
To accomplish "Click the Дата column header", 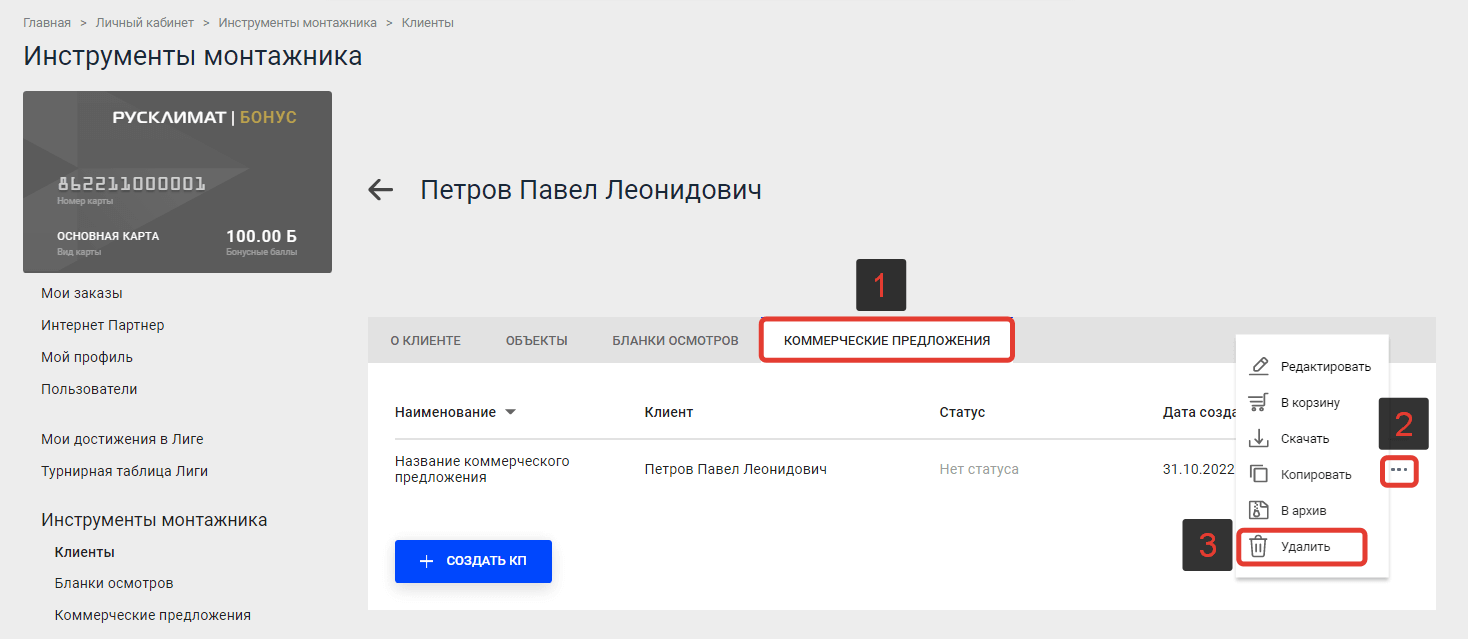I will [x=1200, y=412].
